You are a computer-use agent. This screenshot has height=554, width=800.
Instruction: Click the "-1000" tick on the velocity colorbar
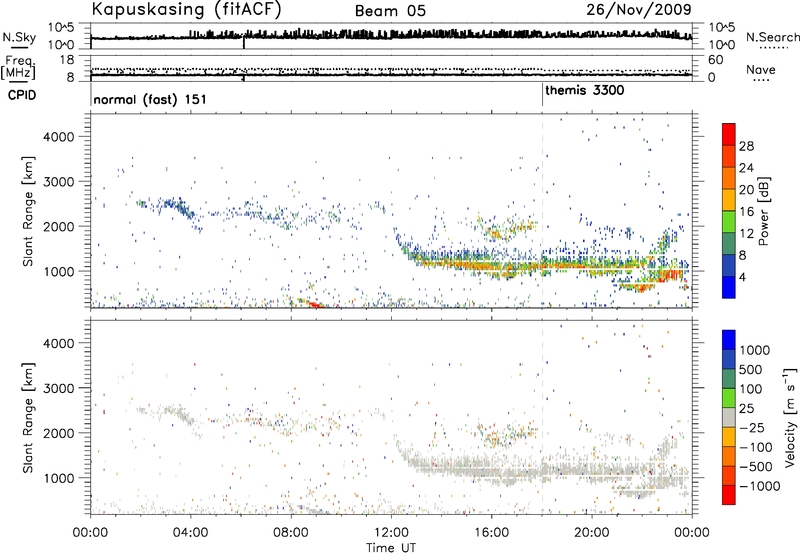click(x=759, y=486)
